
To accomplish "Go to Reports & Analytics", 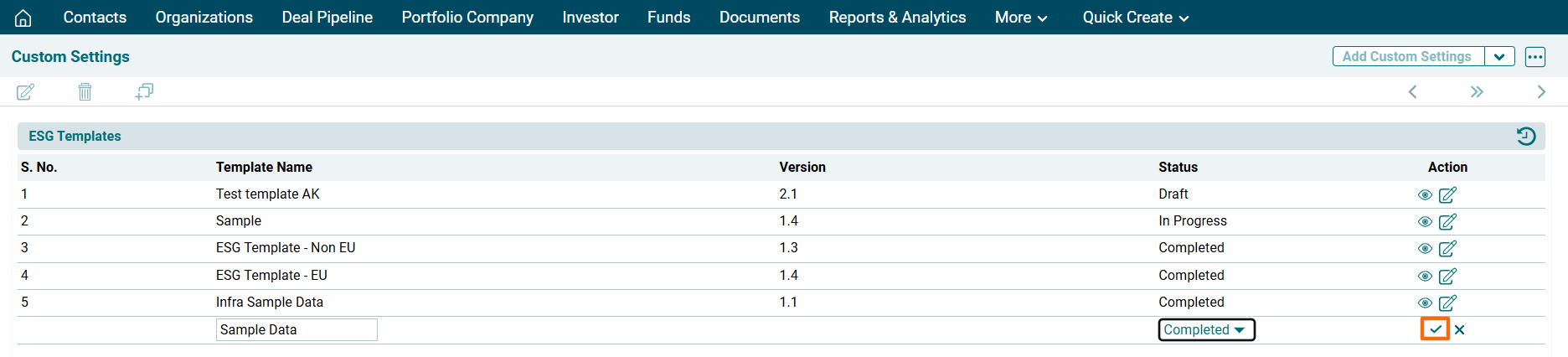I will [x=897, y=18].
